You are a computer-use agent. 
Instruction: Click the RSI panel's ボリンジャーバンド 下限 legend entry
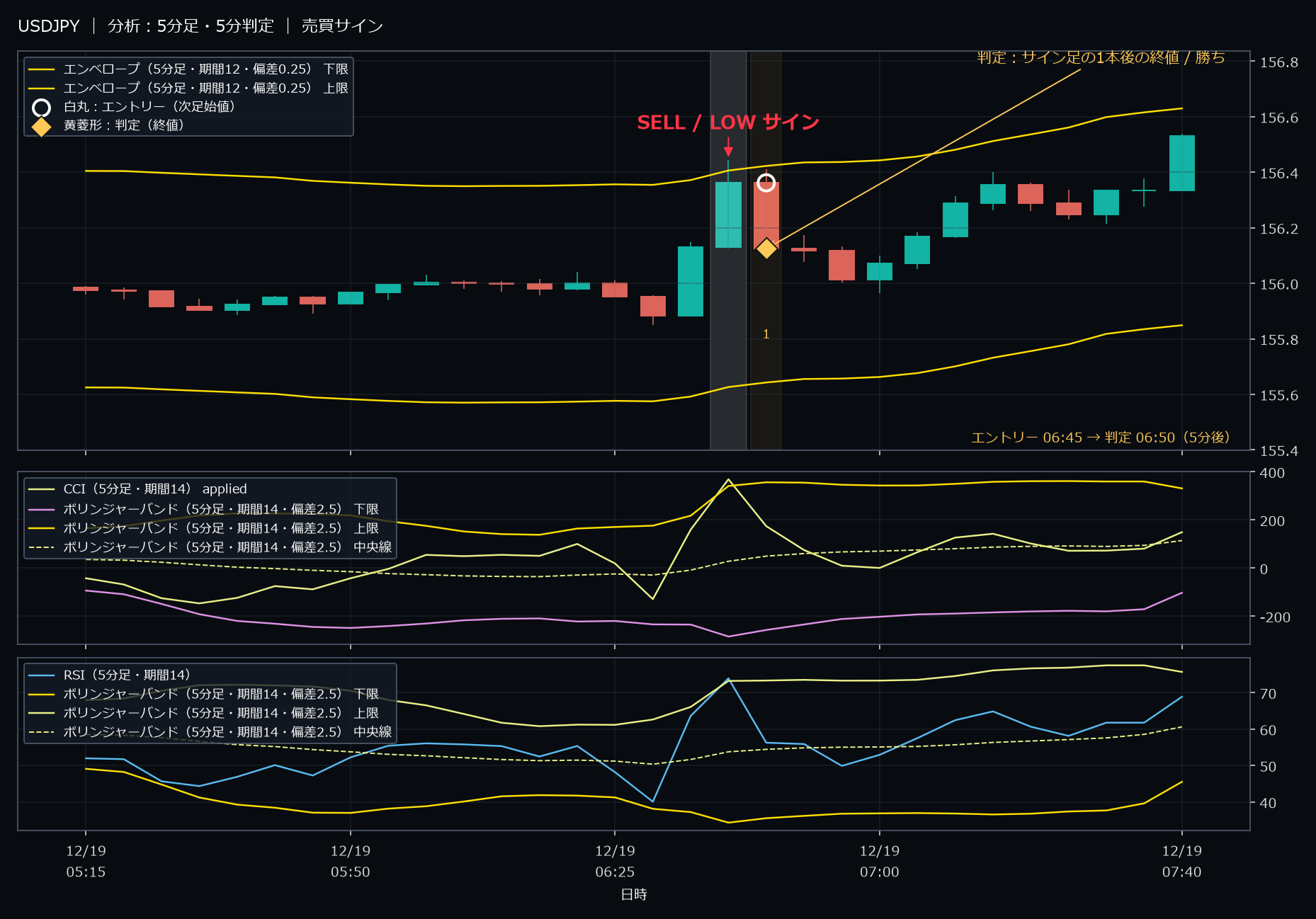point(204,695)
